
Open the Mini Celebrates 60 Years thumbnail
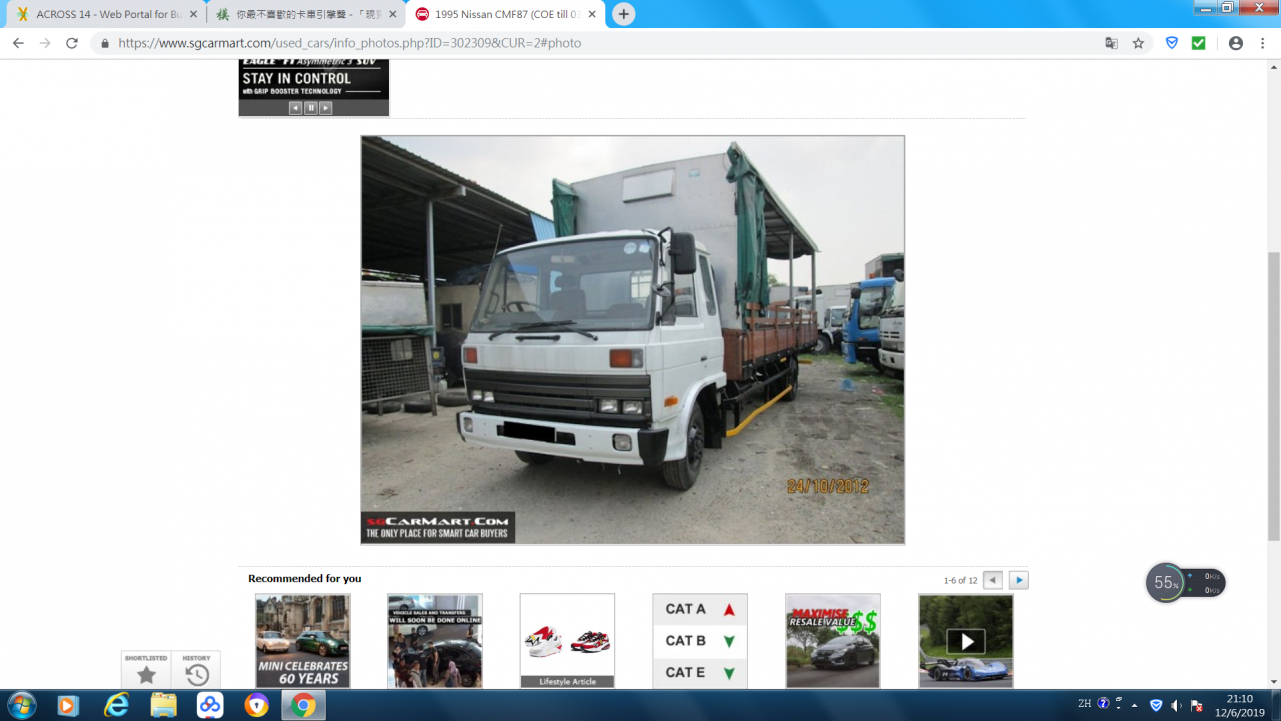[x=303, y=641]
